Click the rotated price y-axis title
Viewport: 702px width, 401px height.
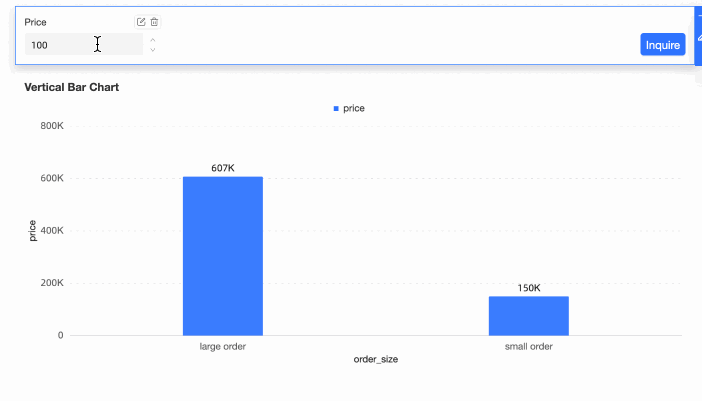pos(32,230)
